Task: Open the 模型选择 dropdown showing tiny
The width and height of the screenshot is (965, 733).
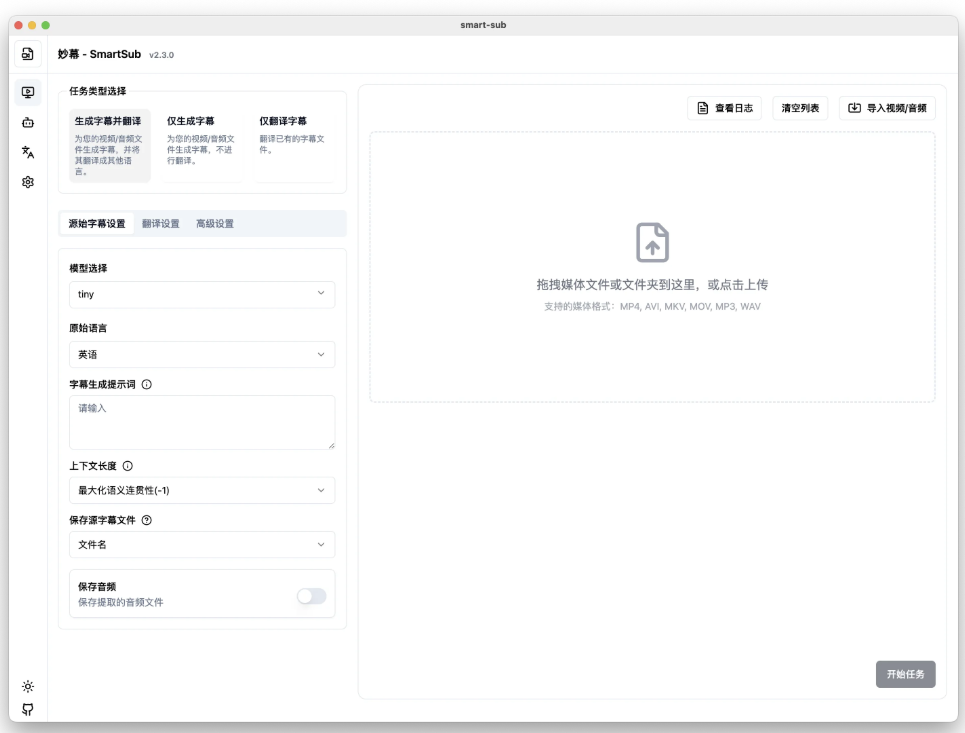Action: click(x=202, y=294)
